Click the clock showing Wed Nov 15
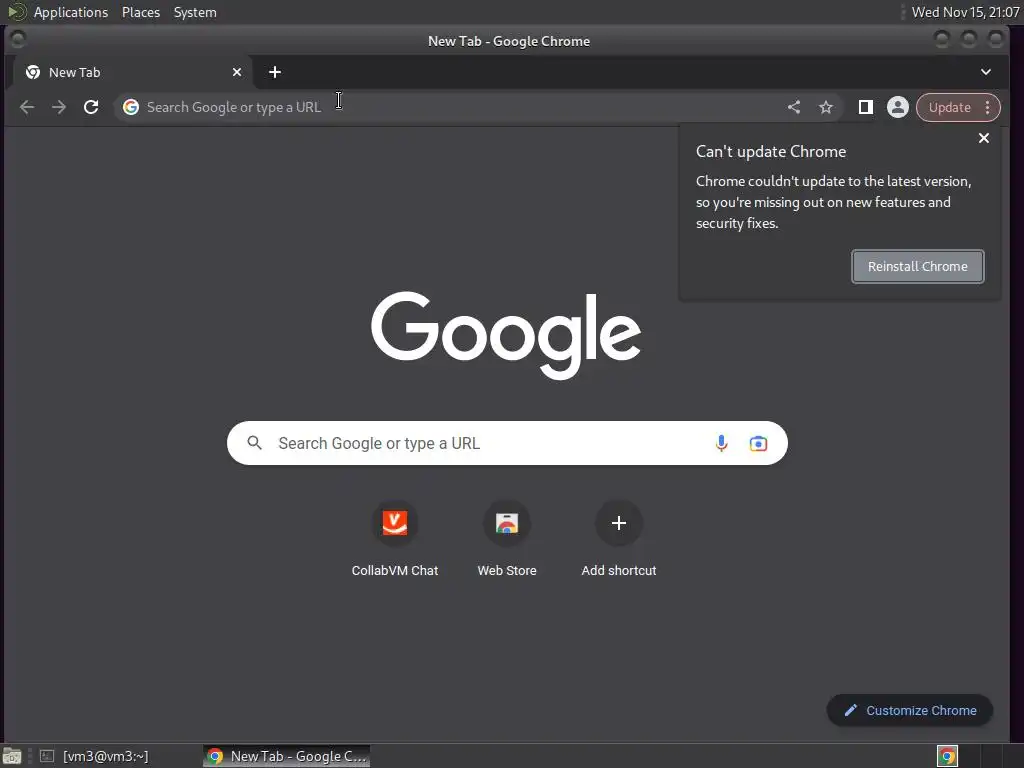Viewport: 1024px width, 768px height. pyautogui.click(x=965, y=12)
